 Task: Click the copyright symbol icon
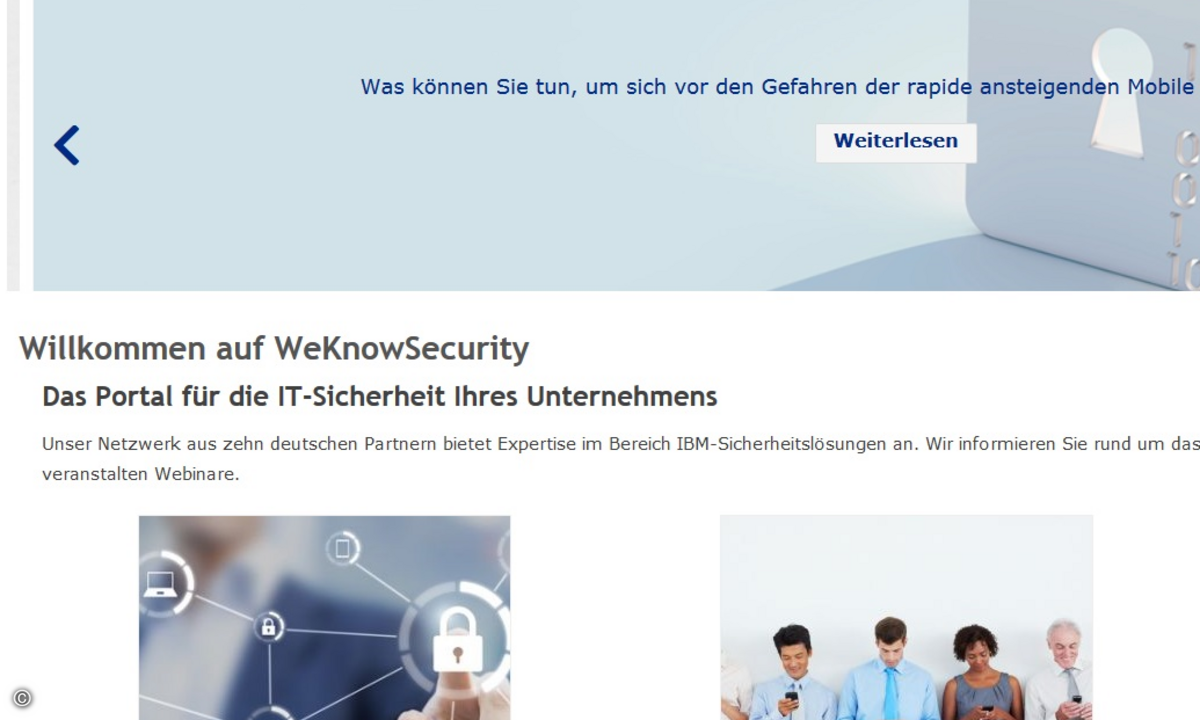[22, 698]
